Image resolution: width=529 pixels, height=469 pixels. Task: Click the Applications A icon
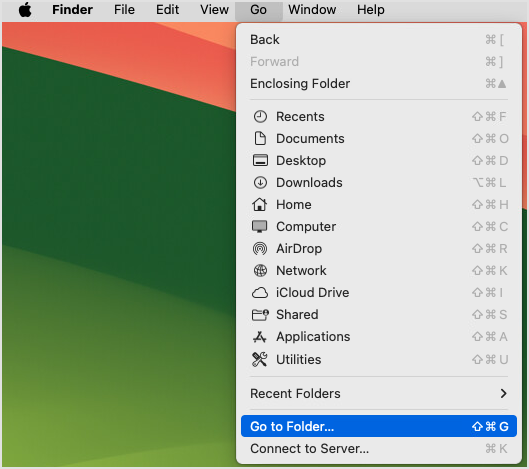point(259,337)
